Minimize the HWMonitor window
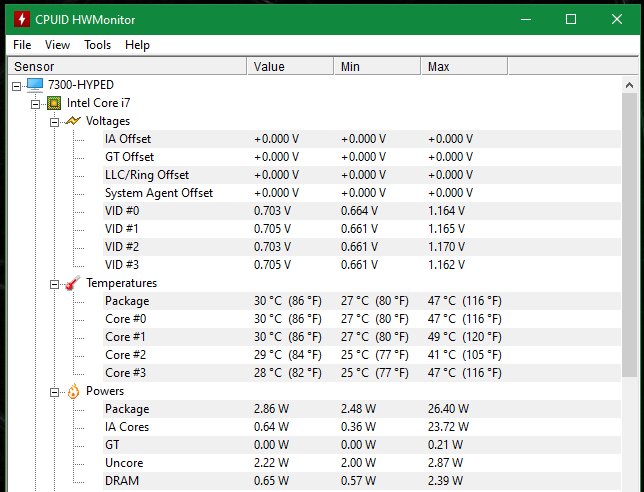This screenshot has width=644, height=492. point(526,19)
